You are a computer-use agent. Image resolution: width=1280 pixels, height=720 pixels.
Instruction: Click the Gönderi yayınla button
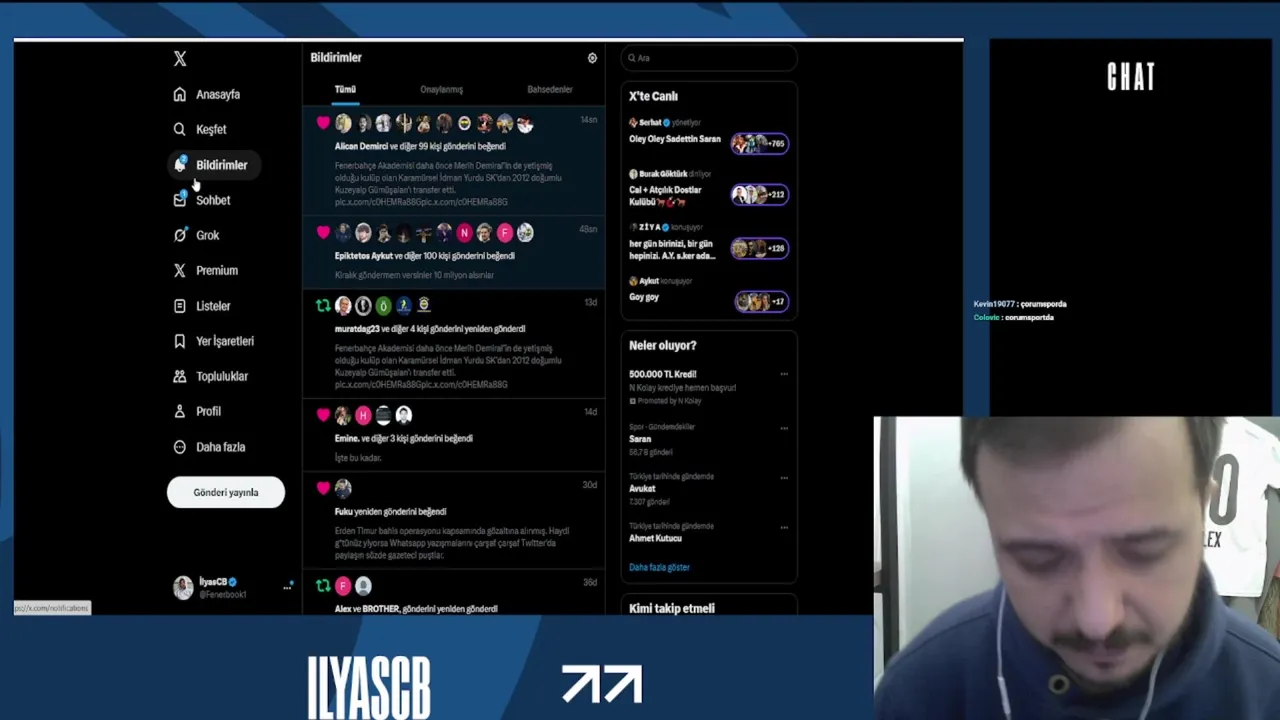pos(226,492)
